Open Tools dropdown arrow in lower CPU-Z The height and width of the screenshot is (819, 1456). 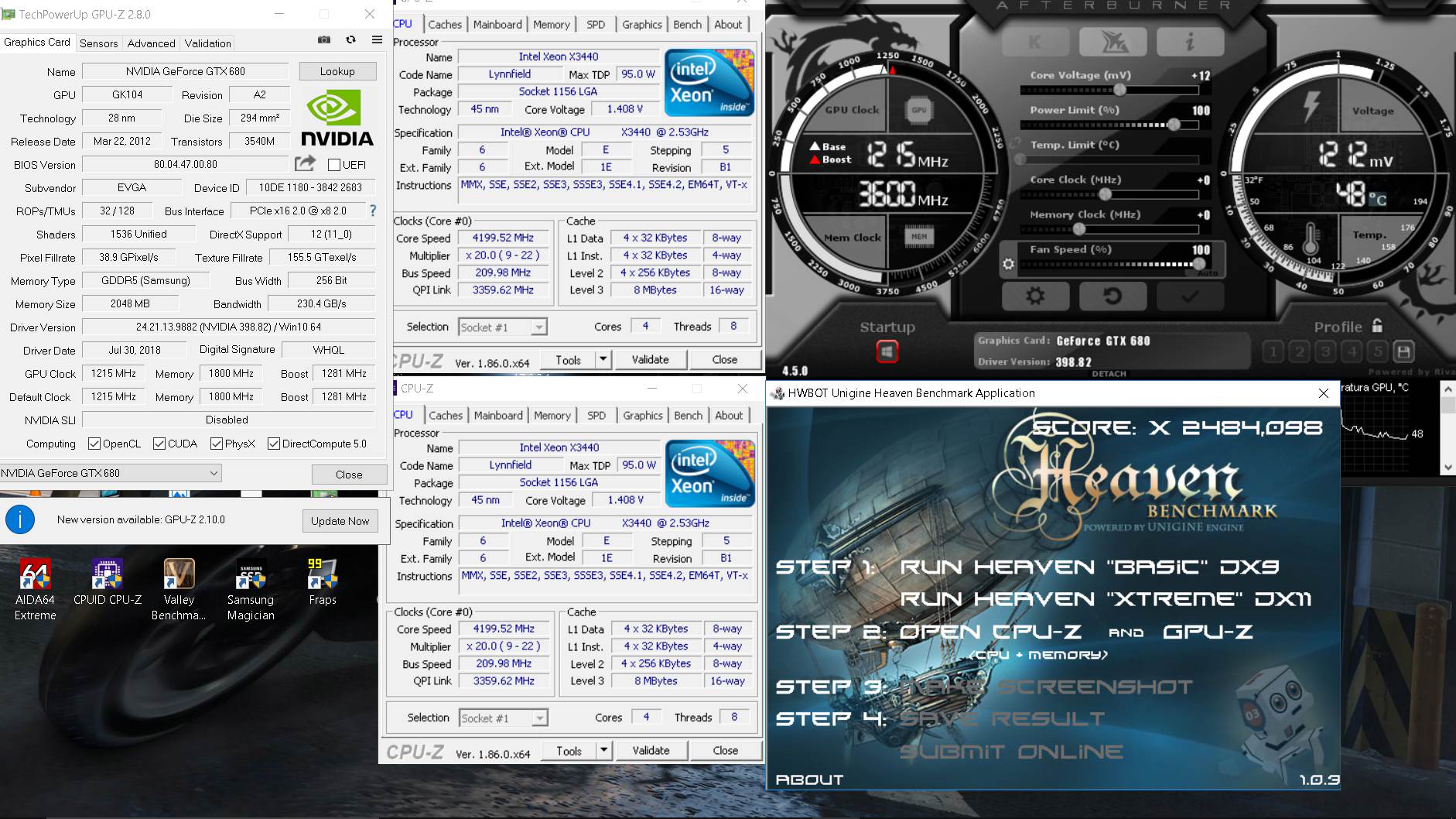tap(603, 750)
